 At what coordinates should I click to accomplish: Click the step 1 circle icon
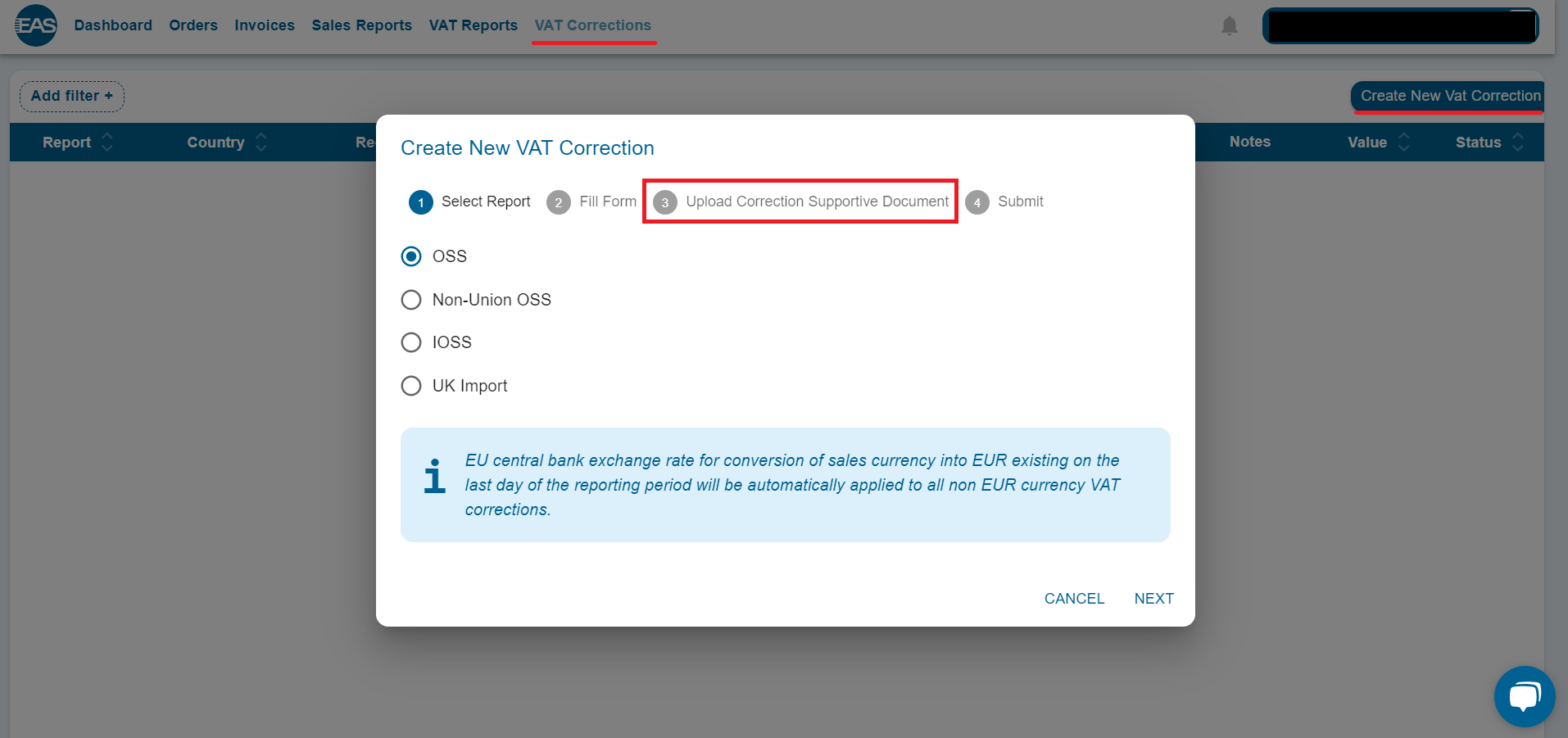(421, 202)
